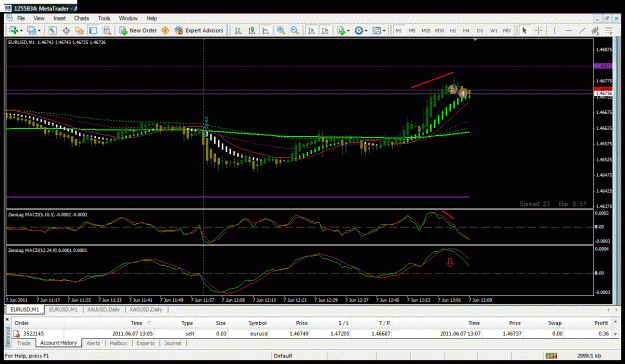
Task: Click the zoom in magnifier icon
Action: (281, 30)
